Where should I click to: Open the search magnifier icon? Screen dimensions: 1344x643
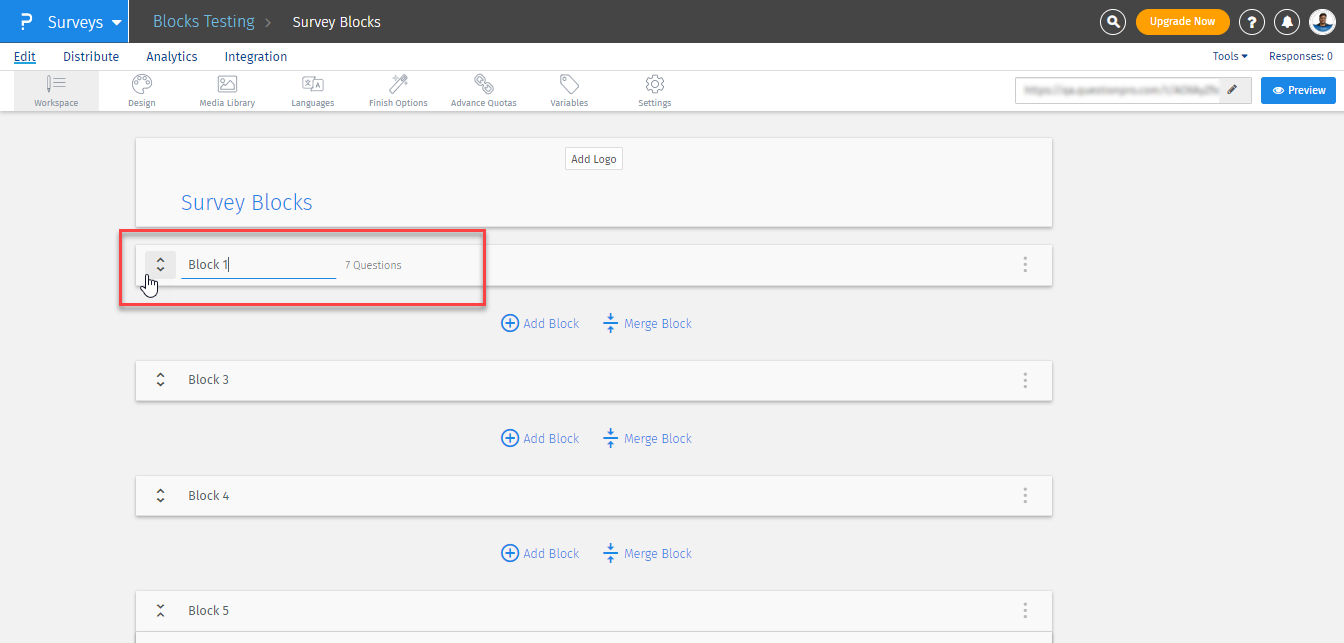(1112, 21)
